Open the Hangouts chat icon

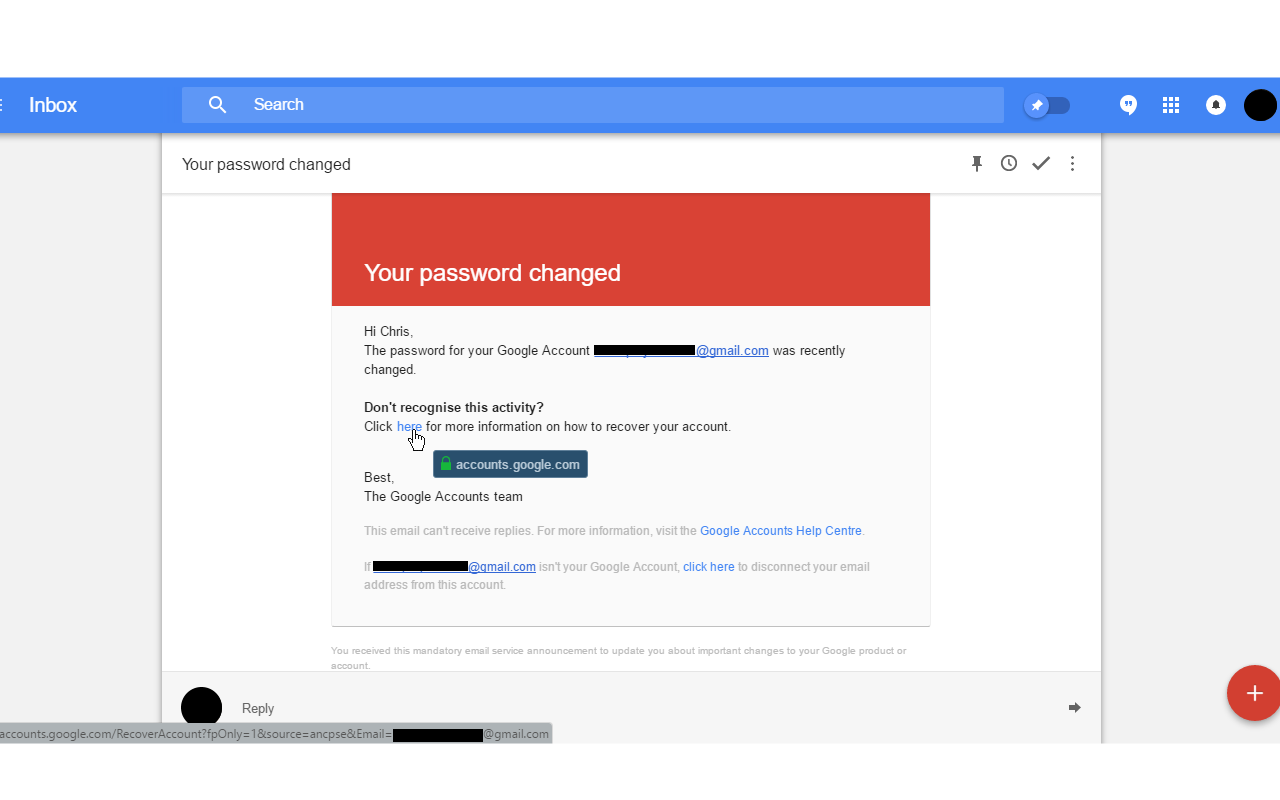point(1128,105)
